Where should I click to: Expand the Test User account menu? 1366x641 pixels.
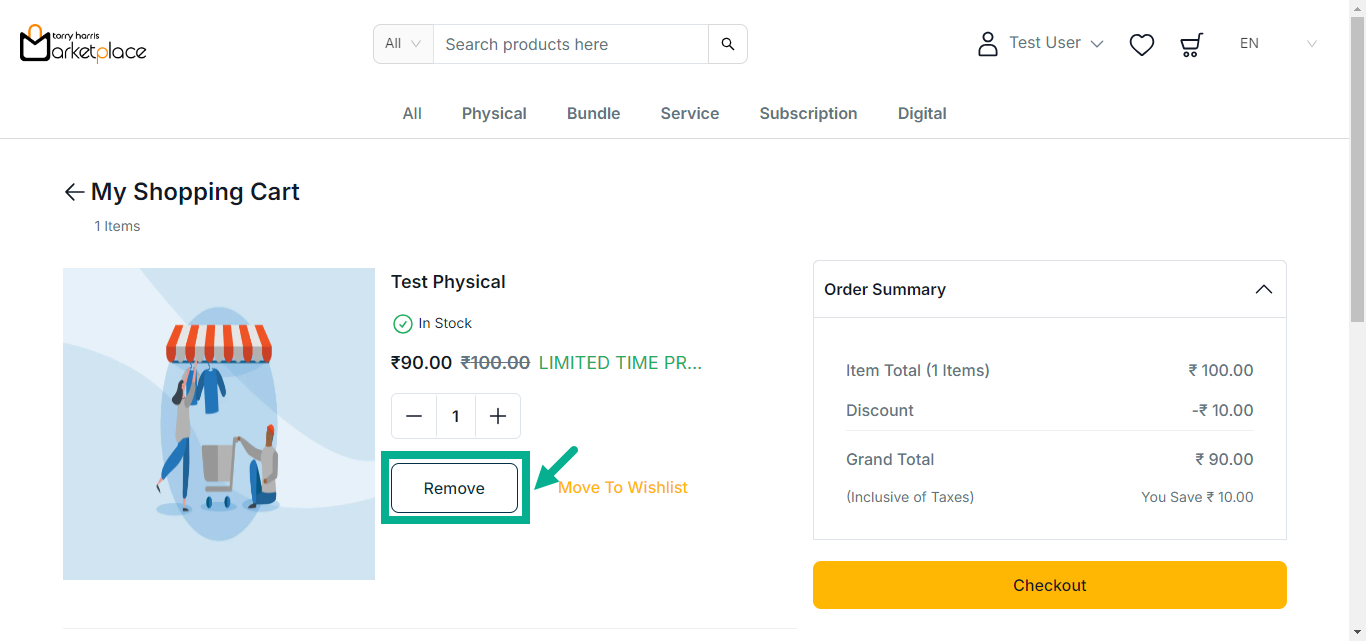click(x=1097, y=44)
